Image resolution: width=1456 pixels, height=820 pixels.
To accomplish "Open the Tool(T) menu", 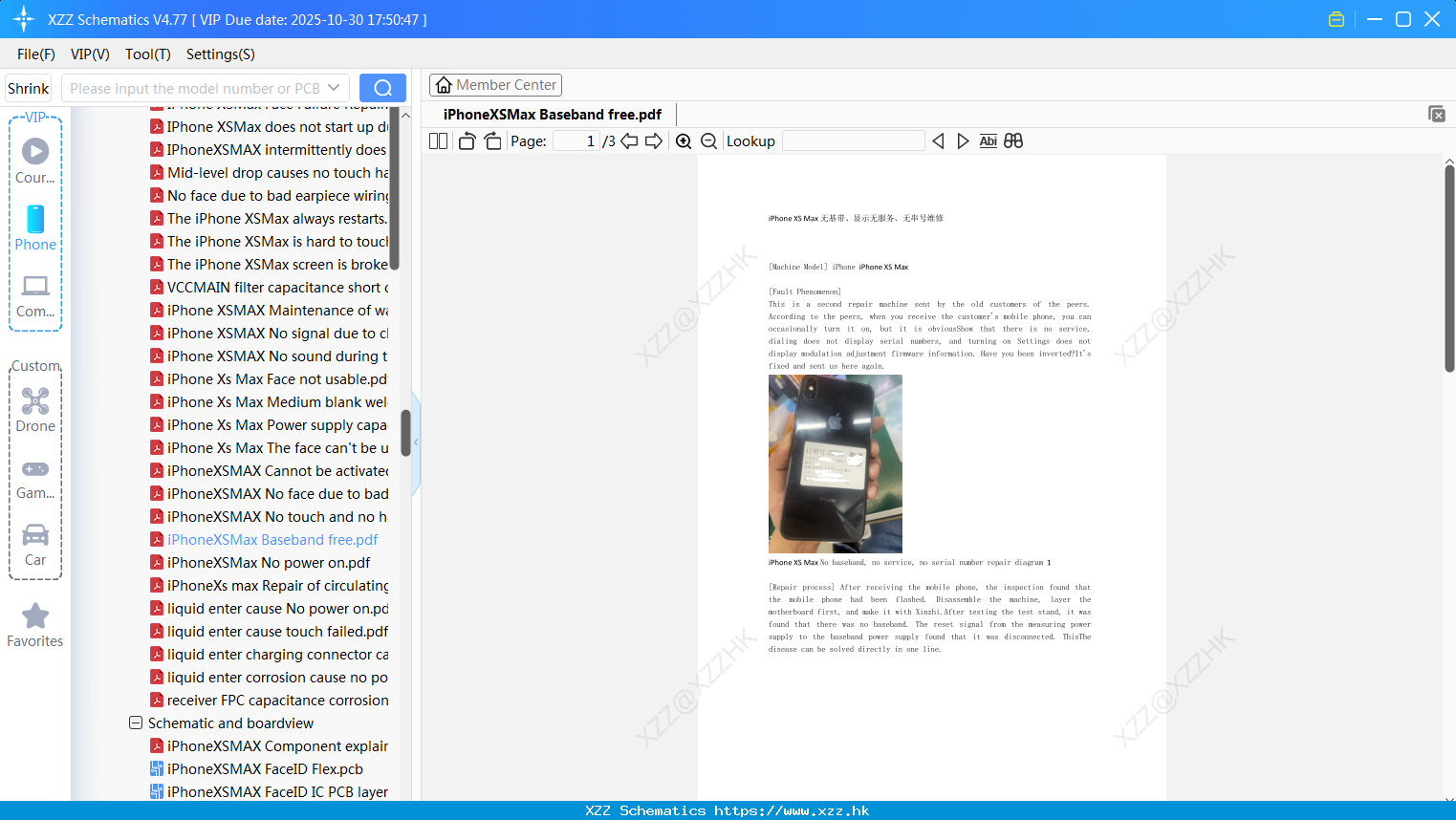I will pyautogui.click(x=148, y=54).
